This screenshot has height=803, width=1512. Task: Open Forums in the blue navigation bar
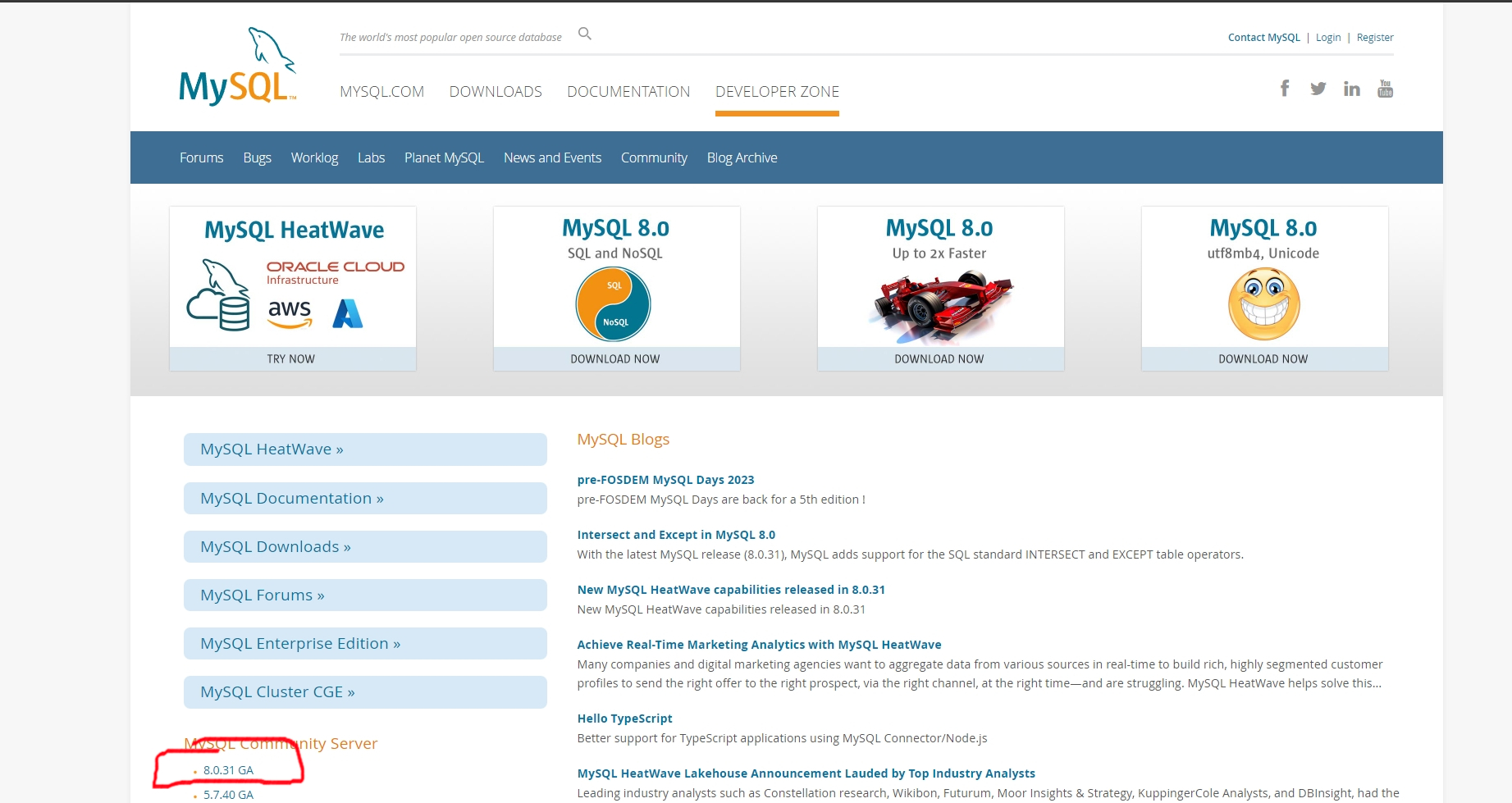(x=202, y=157)
